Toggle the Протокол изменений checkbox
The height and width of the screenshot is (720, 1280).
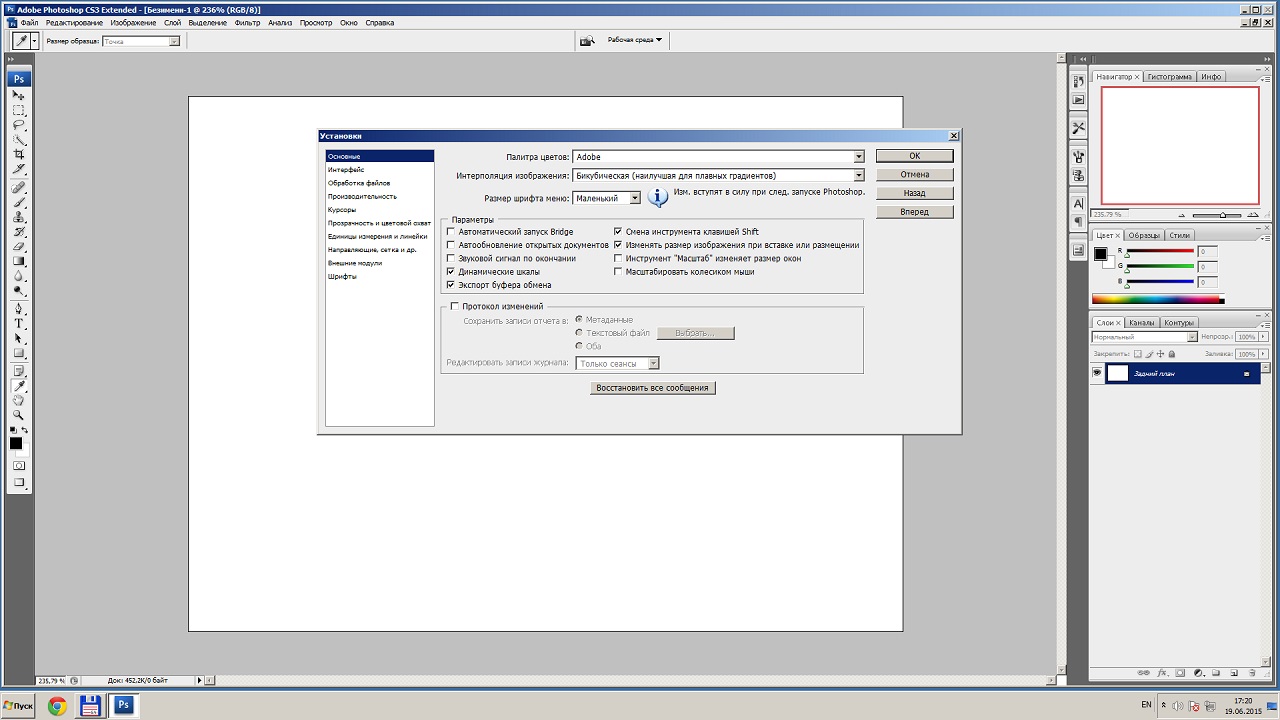[455, 306]
